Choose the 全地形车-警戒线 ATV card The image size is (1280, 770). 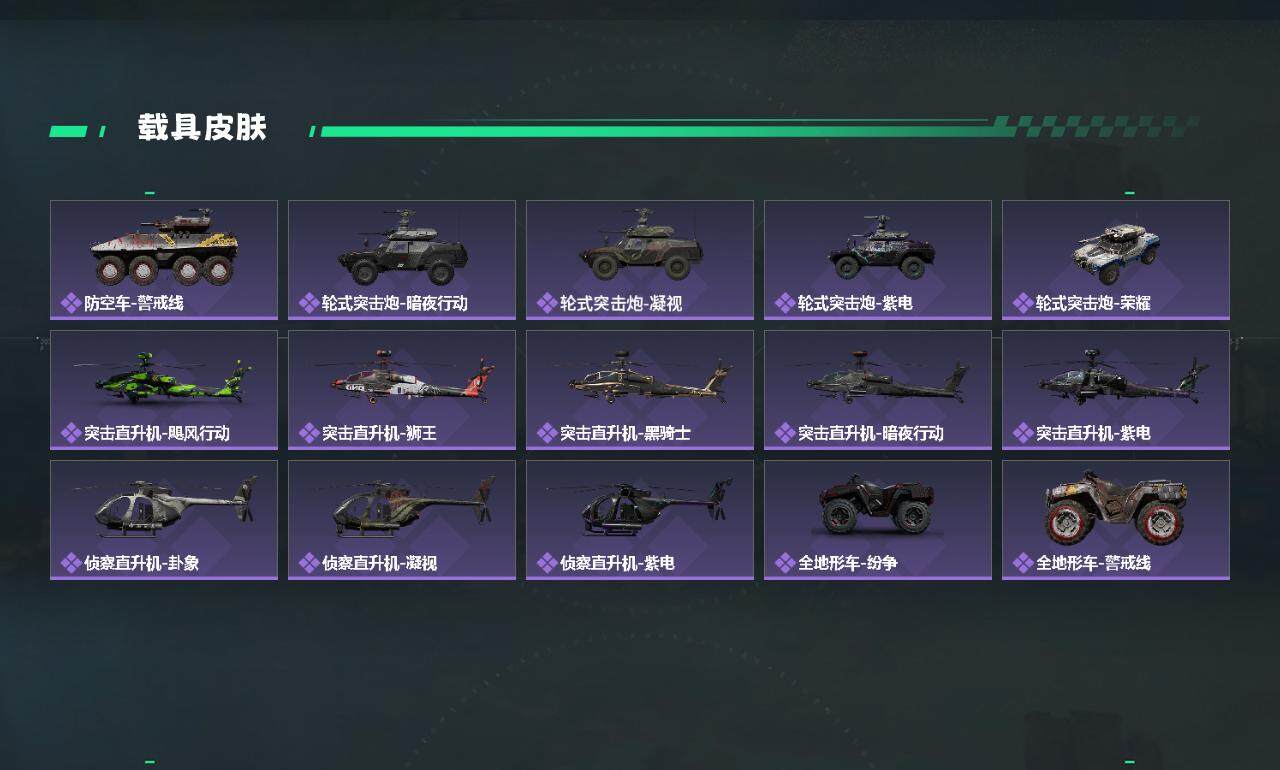coord(1116,520)
